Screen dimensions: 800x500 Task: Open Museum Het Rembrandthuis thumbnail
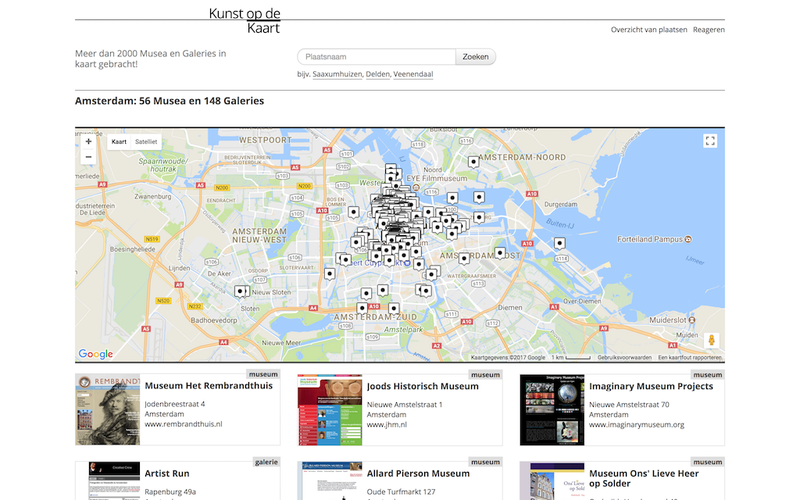(x=108, y=410)
